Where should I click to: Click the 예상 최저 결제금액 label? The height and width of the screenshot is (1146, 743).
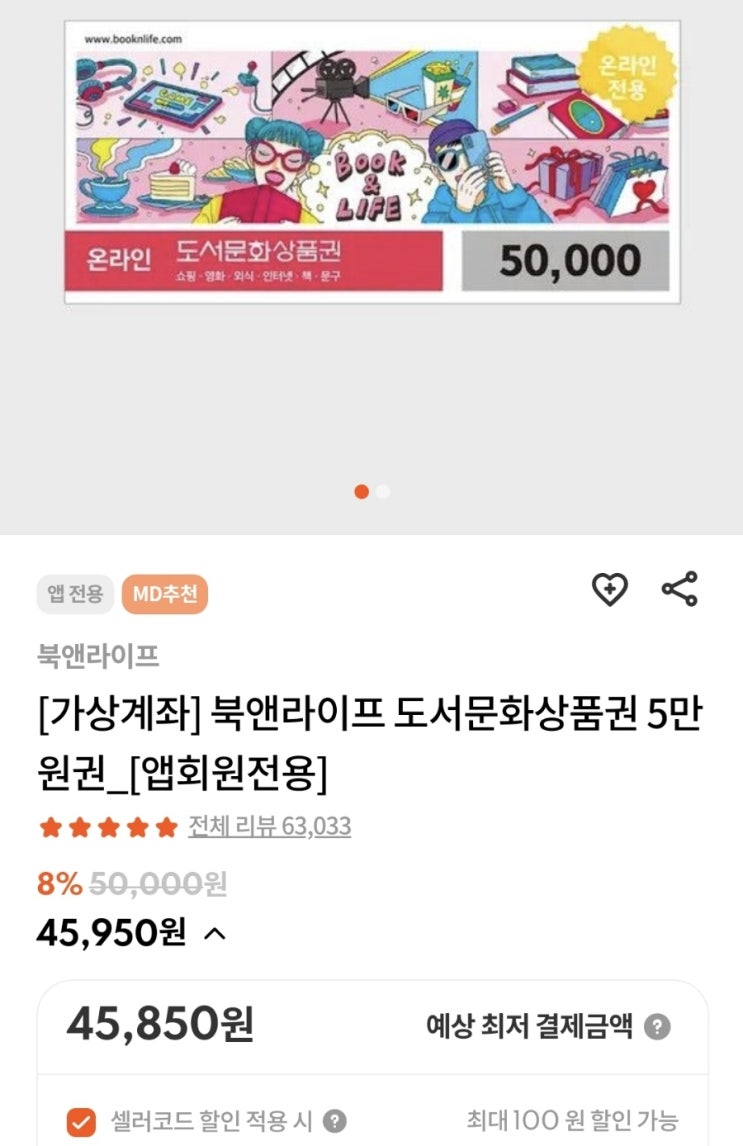click(x=529, y=1026)
